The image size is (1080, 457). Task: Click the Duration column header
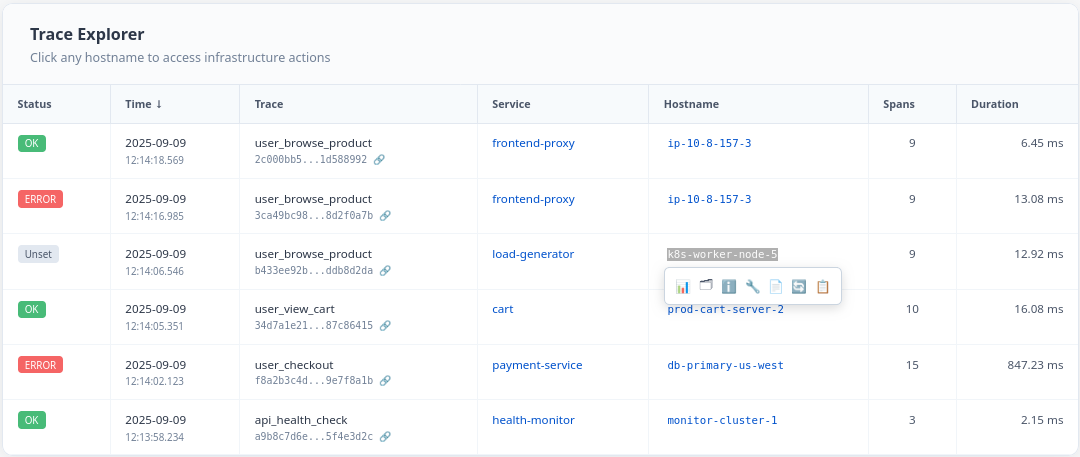994,104
